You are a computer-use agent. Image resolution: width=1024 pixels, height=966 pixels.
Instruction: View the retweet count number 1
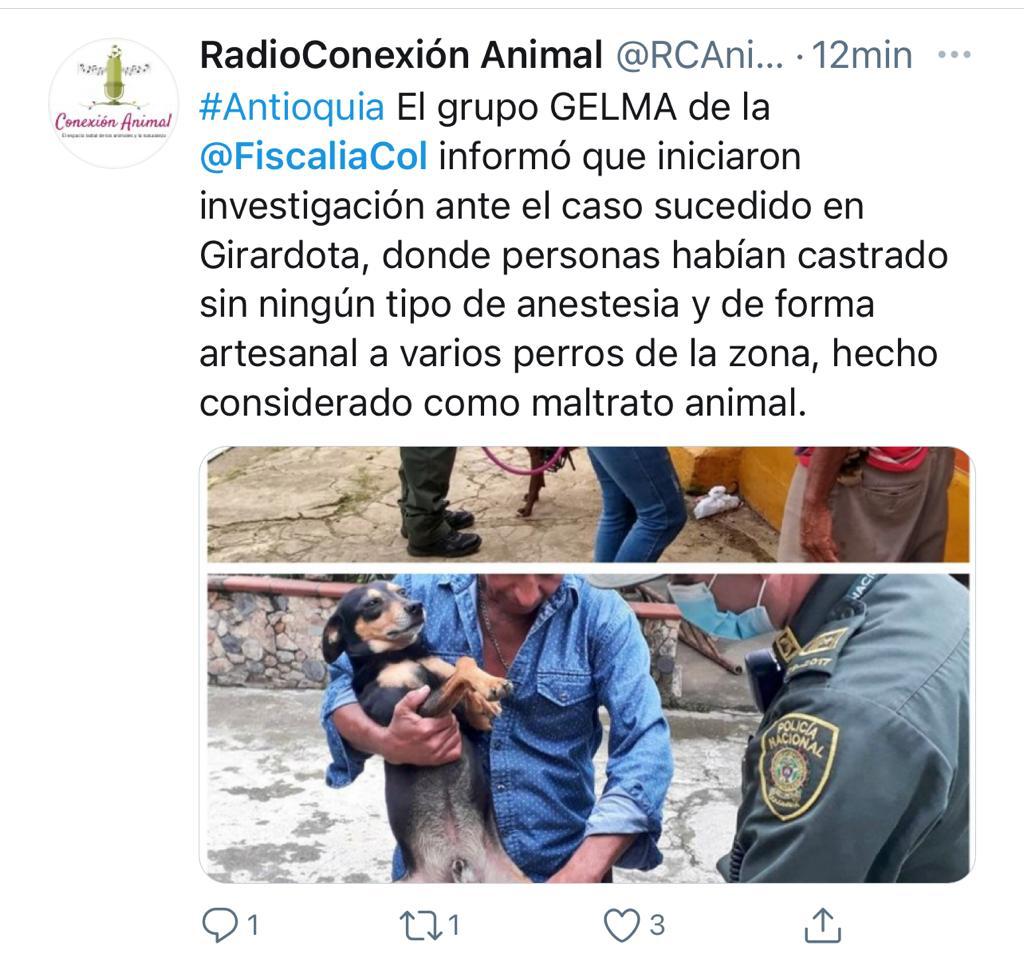[x=454, y=926]
